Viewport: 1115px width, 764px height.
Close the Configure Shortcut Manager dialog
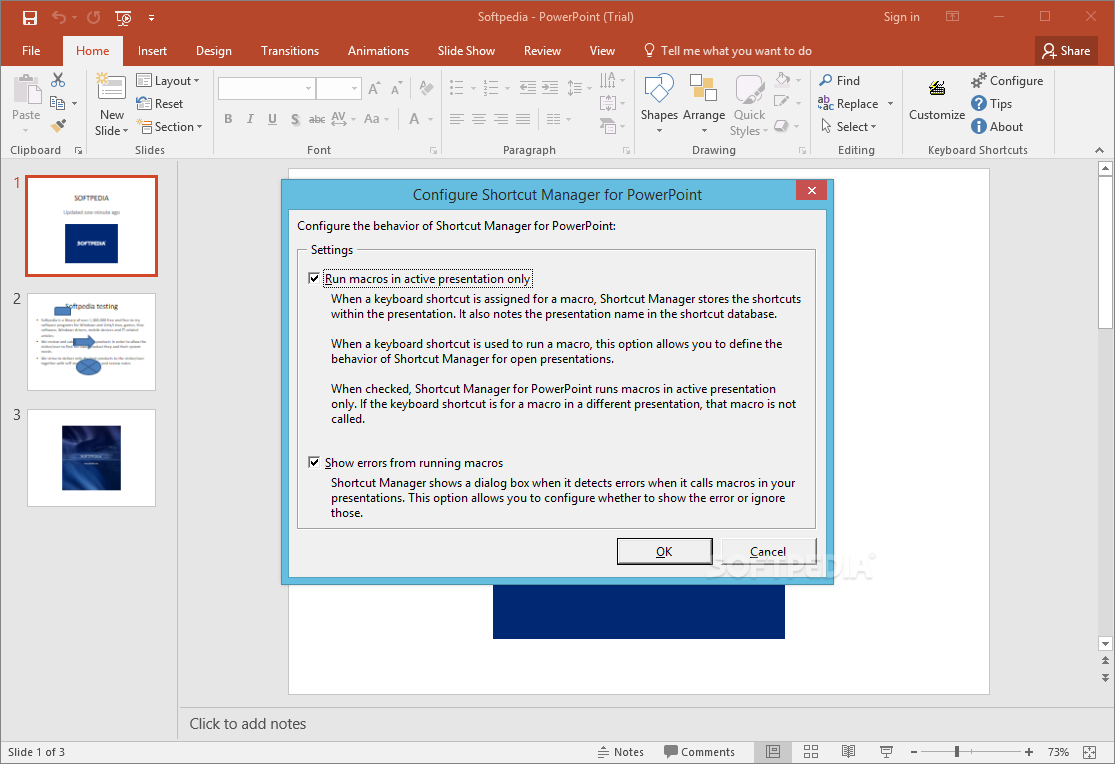click(811, 190)
